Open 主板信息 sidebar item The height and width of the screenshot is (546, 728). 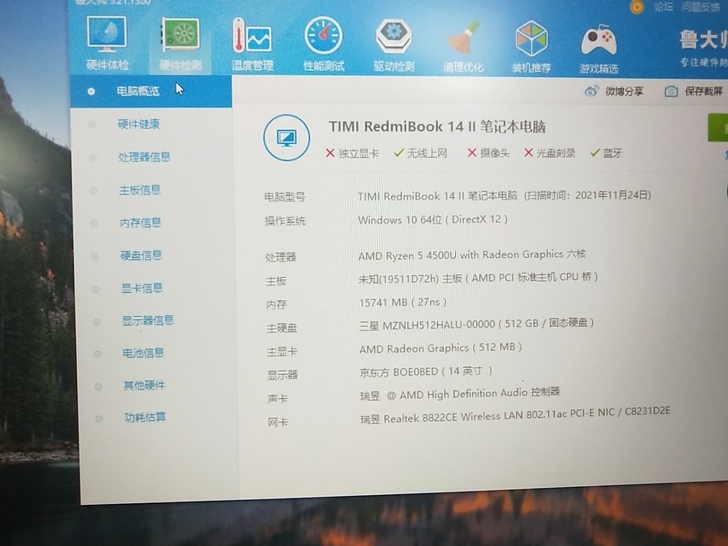click(x=140, y=190)
